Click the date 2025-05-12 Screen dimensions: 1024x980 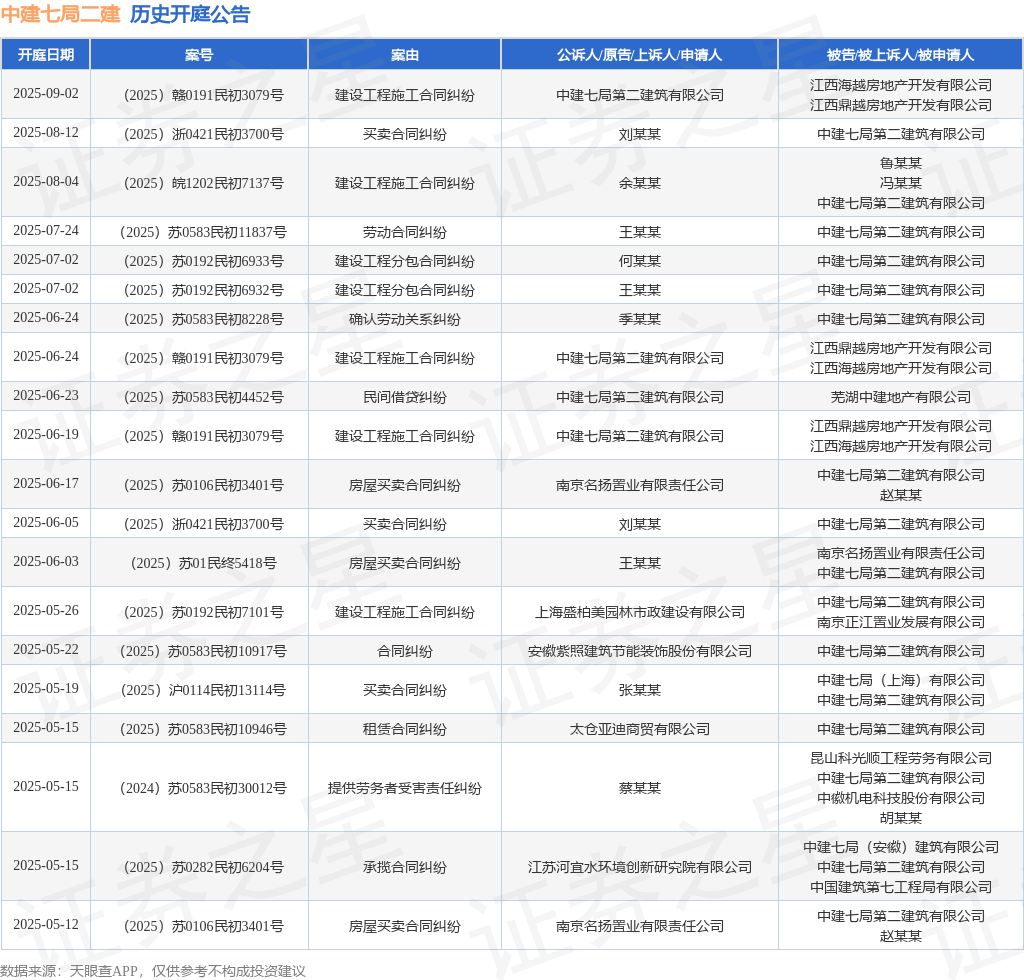point(46,925)
